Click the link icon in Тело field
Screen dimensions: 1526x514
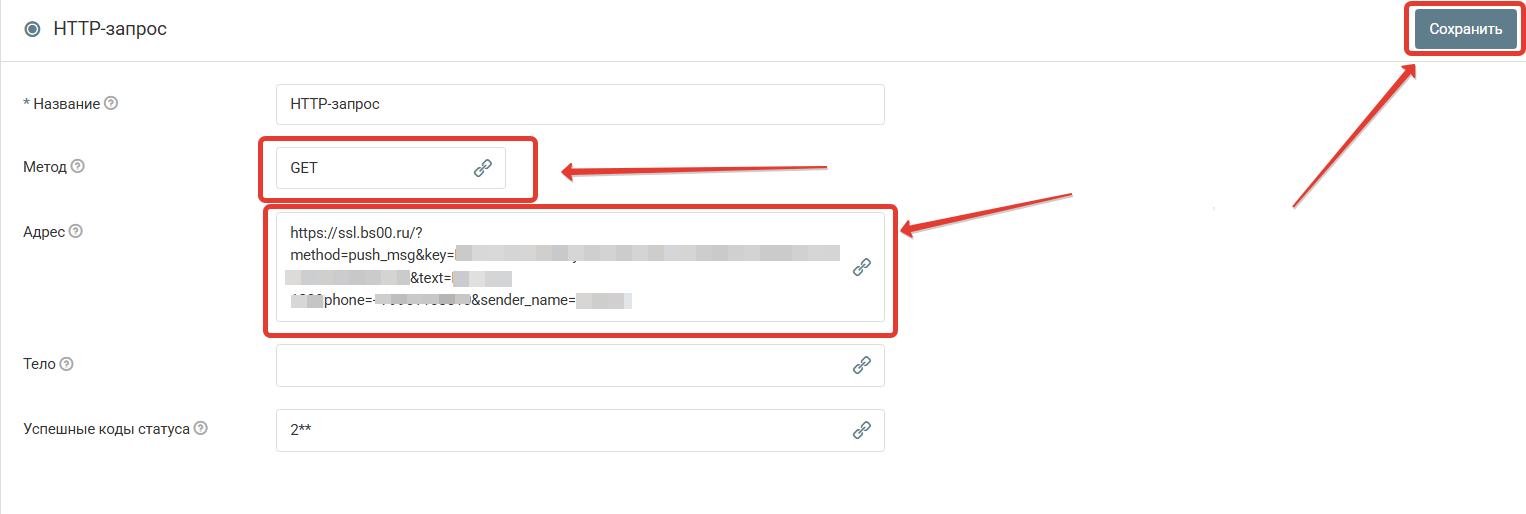(x=862, y=365)
